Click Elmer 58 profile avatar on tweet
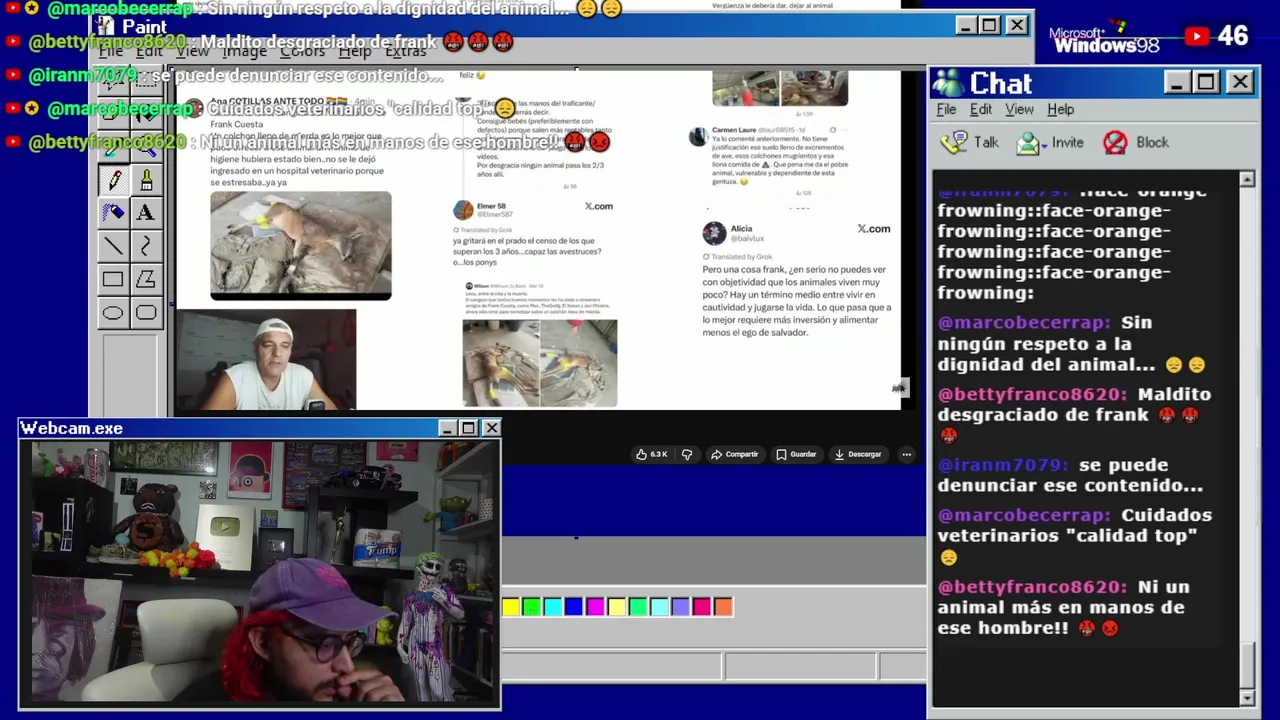This screenshot has width=1280, height=720. click(x=463, y=209)
